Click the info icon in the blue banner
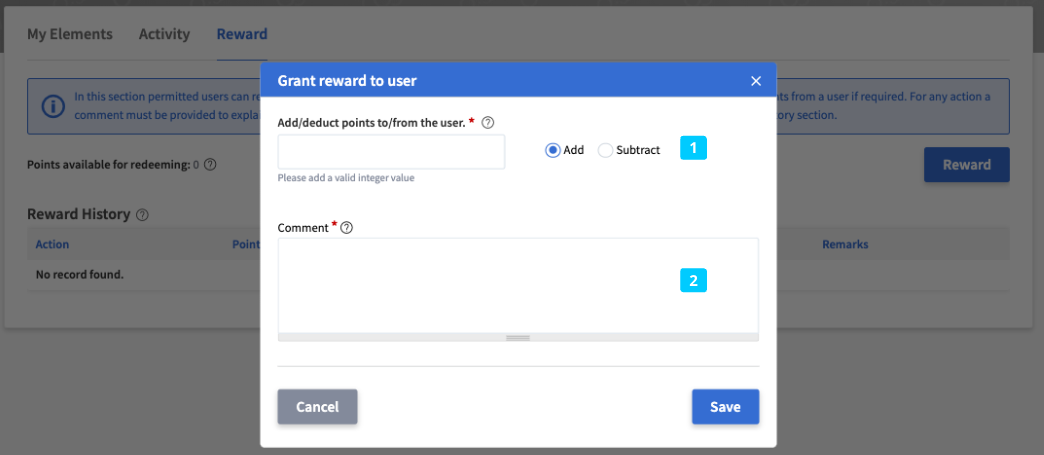Image resolution: width=1044 pixels, height=455 pixels. click(x=51, y=106)
